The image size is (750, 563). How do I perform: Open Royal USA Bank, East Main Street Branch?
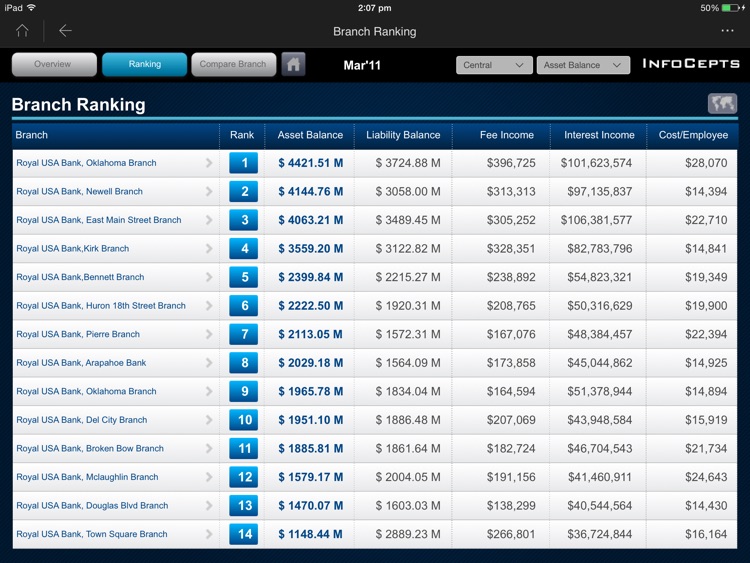tap(99, 220)
